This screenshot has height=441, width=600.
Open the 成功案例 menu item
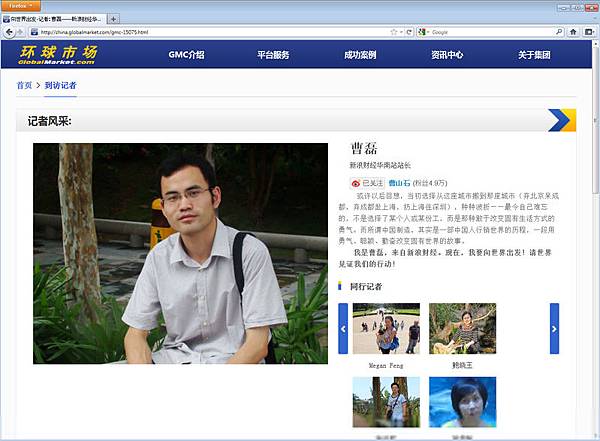[360, 55]
